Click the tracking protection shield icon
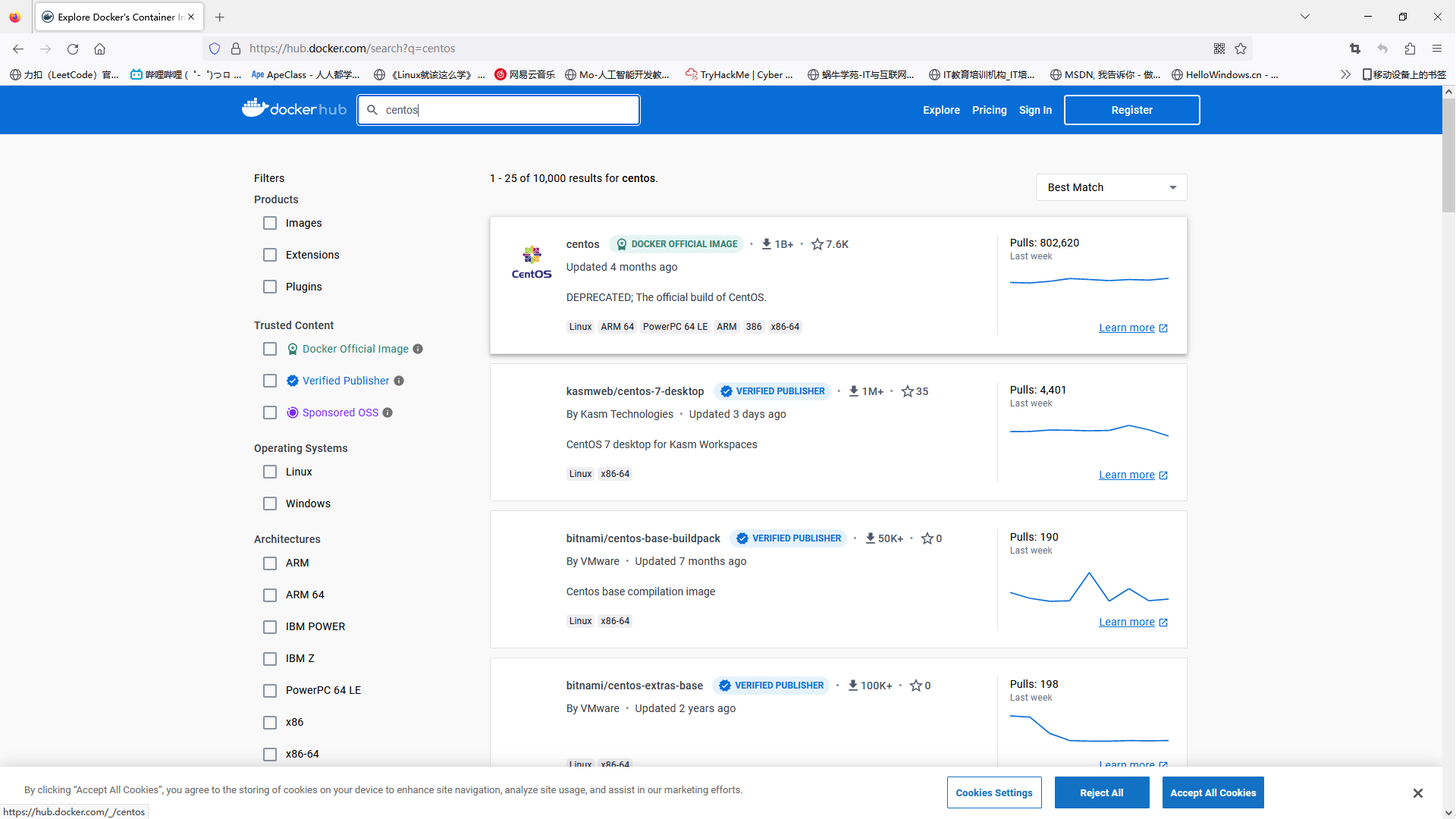The image size is (1456, 819). [215, 49]
